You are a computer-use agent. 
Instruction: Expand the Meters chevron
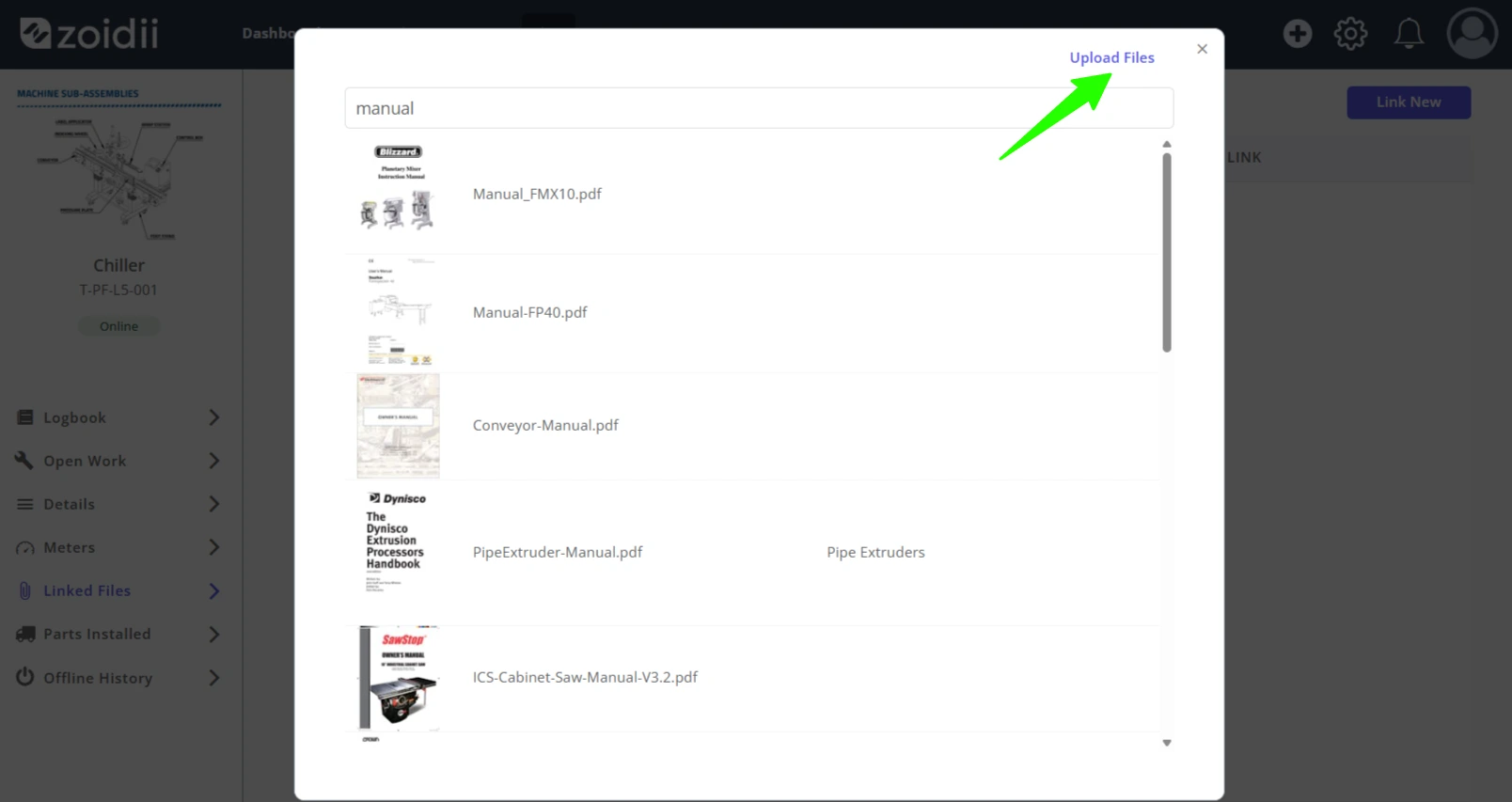[x=214, y=547]
